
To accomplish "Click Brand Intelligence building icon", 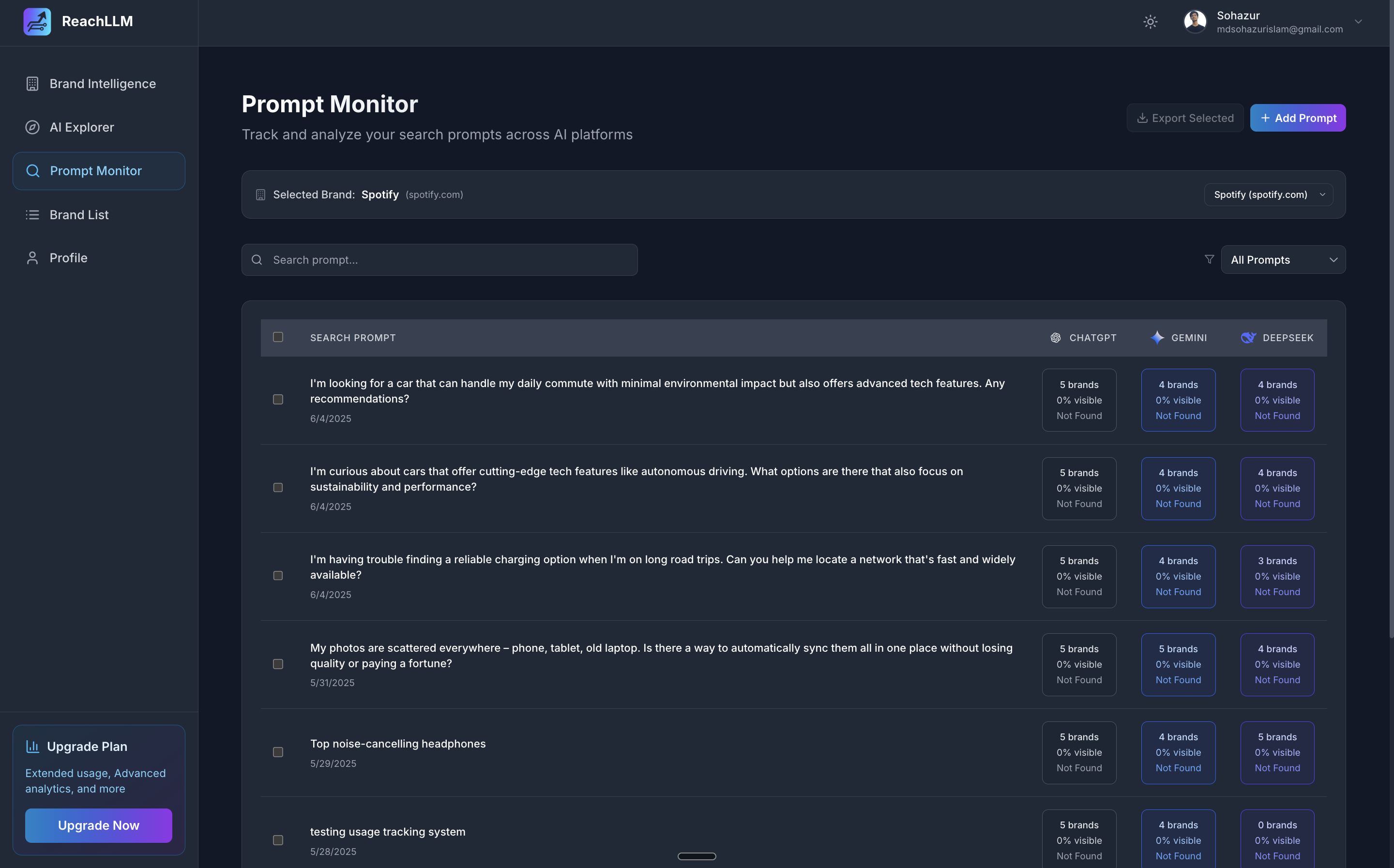I will [x=33, y=84].
